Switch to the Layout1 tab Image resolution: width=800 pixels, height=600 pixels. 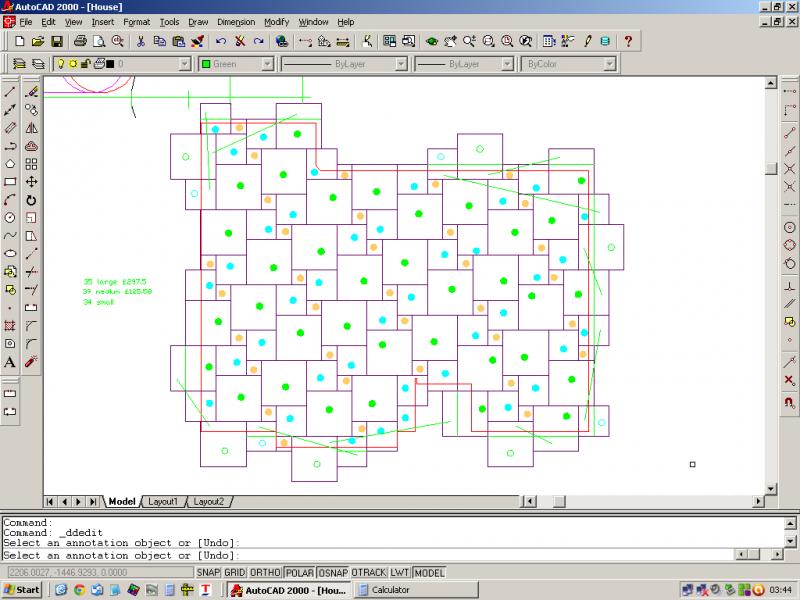coord(163,501)
